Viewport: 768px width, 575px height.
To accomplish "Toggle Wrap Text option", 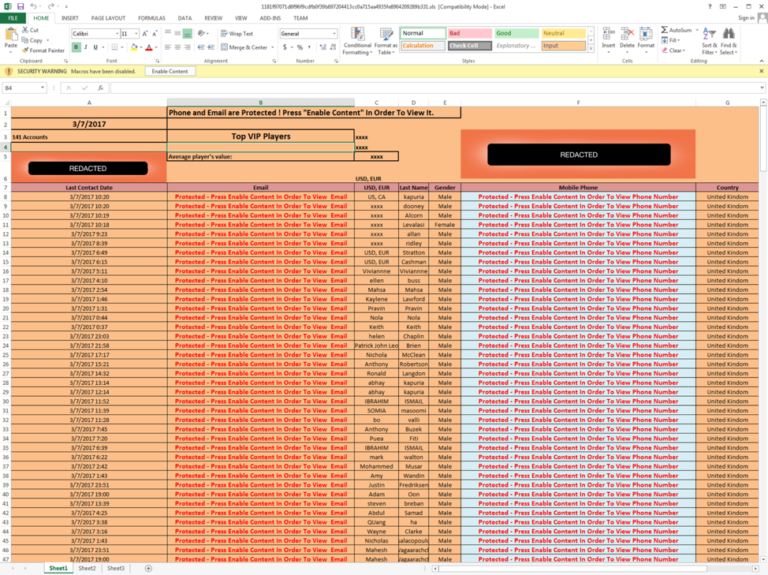I will point(237,34).
